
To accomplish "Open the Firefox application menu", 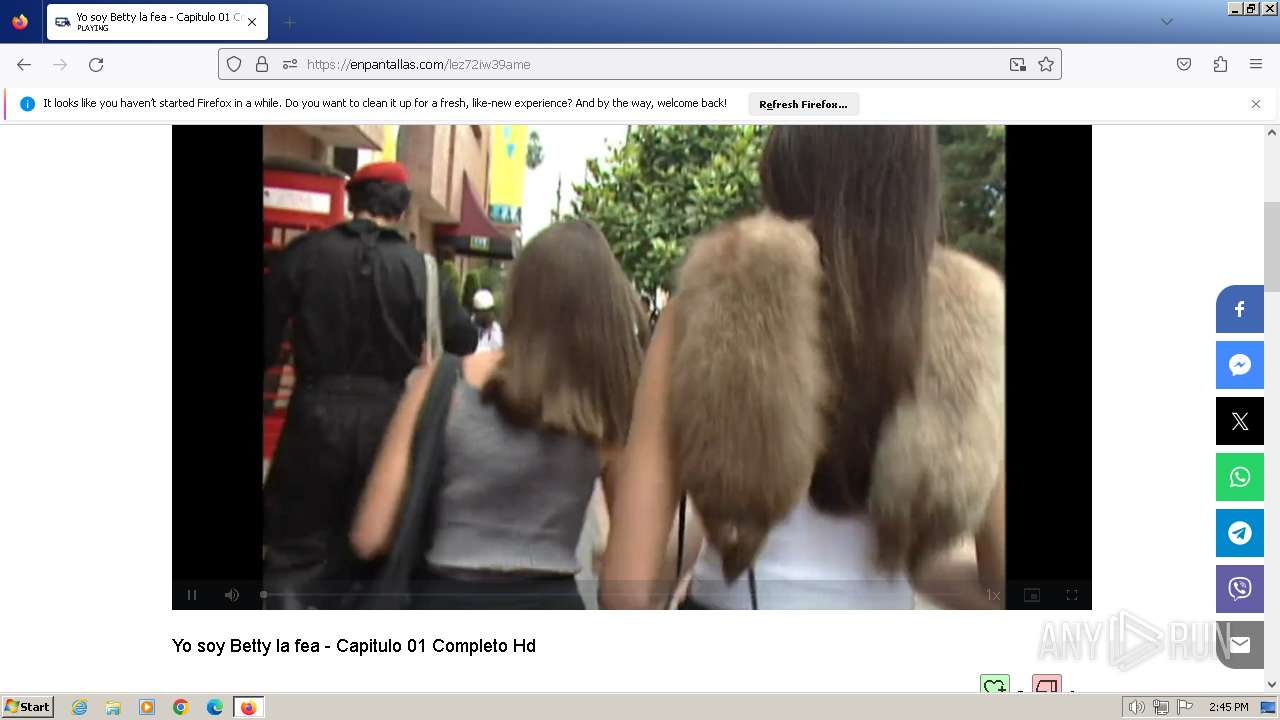I will pos(1256,64).
